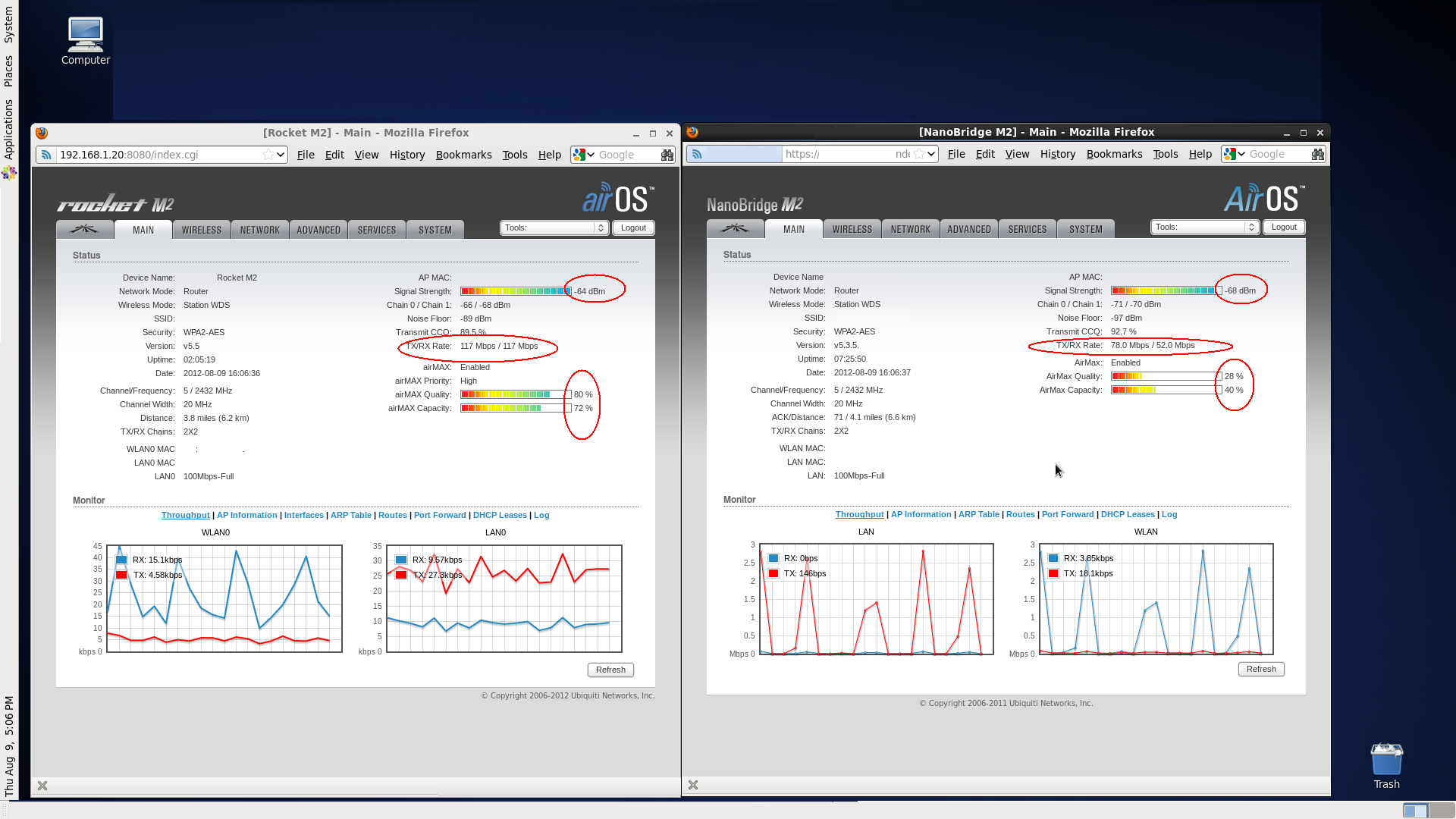Expand URL history dropdown in NanoBridge window
This screenshot has width=1456, height=819.
pyautogui.click(x=931, y=154)
